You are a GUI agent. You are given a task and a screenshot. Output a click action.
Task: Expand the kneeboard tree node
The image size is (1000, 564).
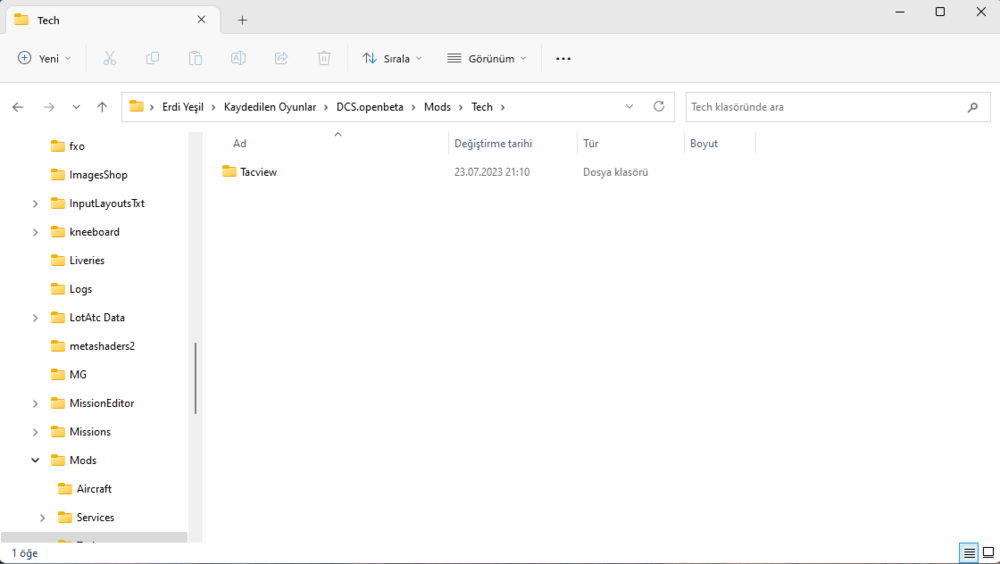tap(35, 232)
